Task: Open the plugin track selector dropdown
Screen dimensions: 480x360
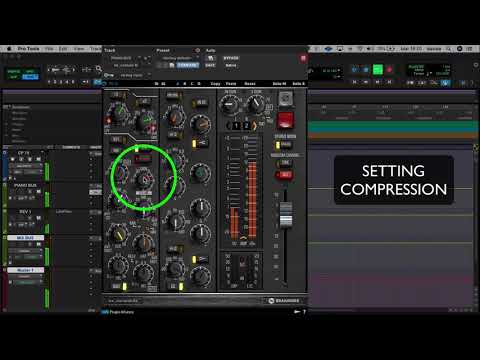Action: tap(124, 58)
